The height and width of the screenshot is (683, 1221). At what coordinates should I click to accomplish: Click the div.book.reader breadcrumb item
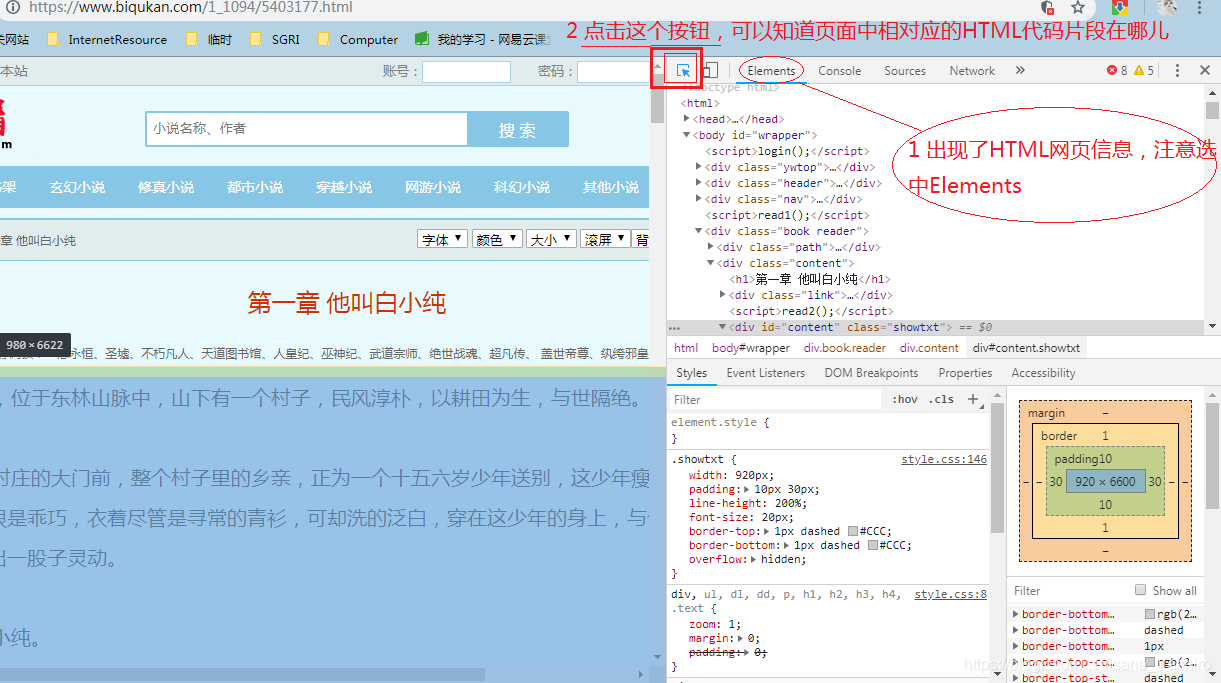(x=844, y=347)
